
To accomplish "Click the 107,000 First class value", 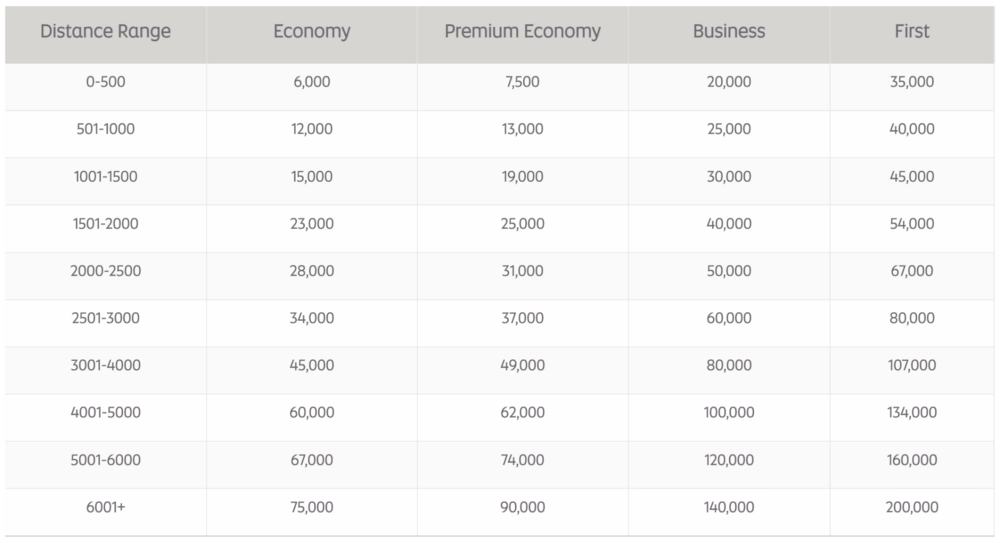I will (912, 366).
